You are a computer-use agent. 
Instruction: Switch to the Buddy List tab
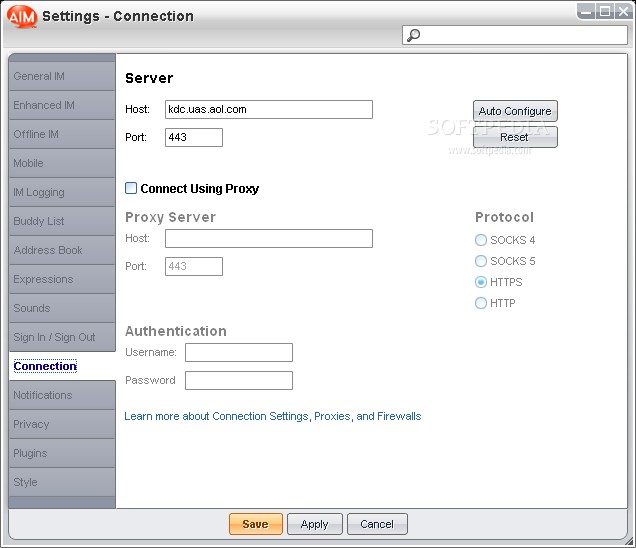[62, 221]
